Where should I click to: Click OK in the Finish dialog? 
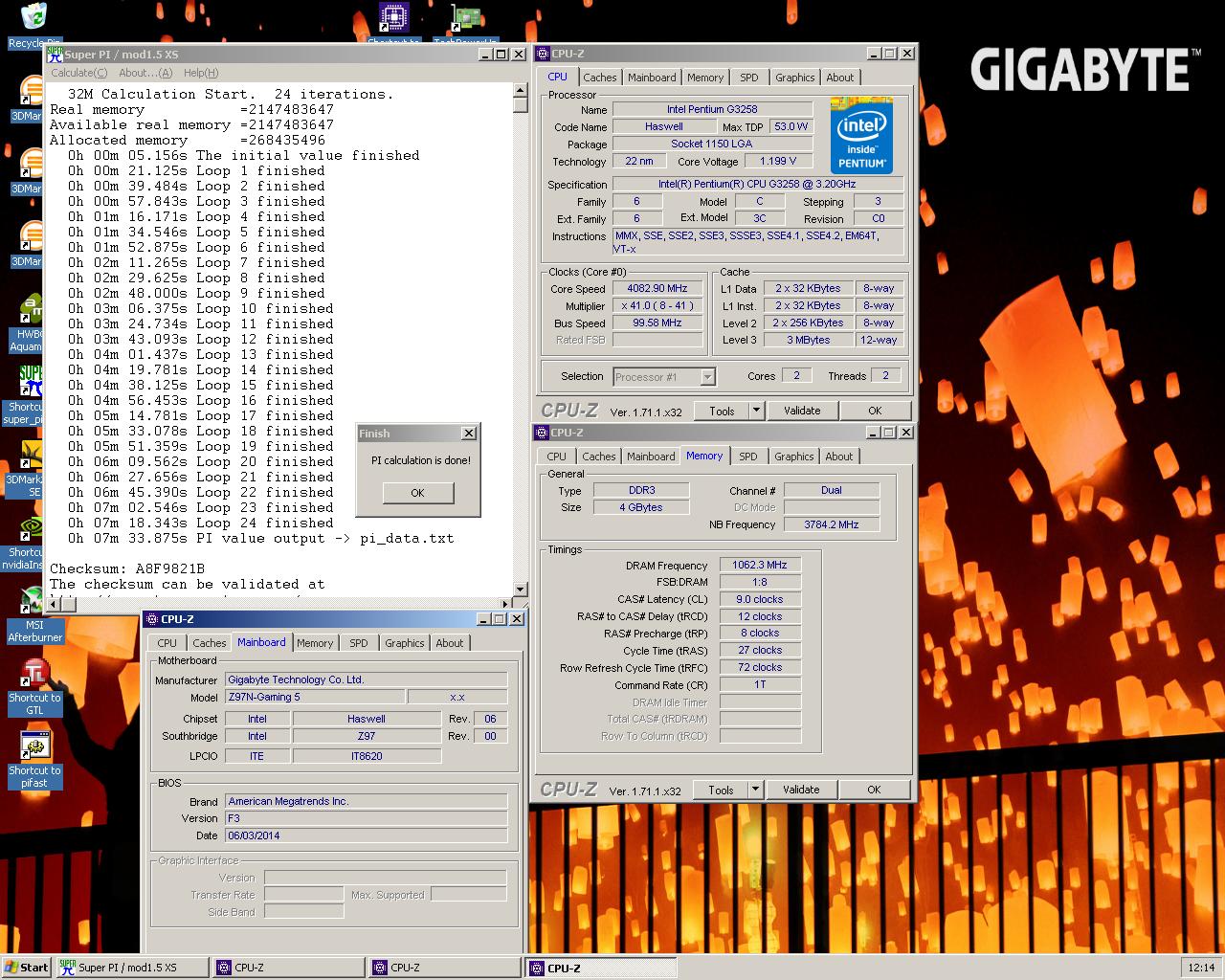click(417, 493)
